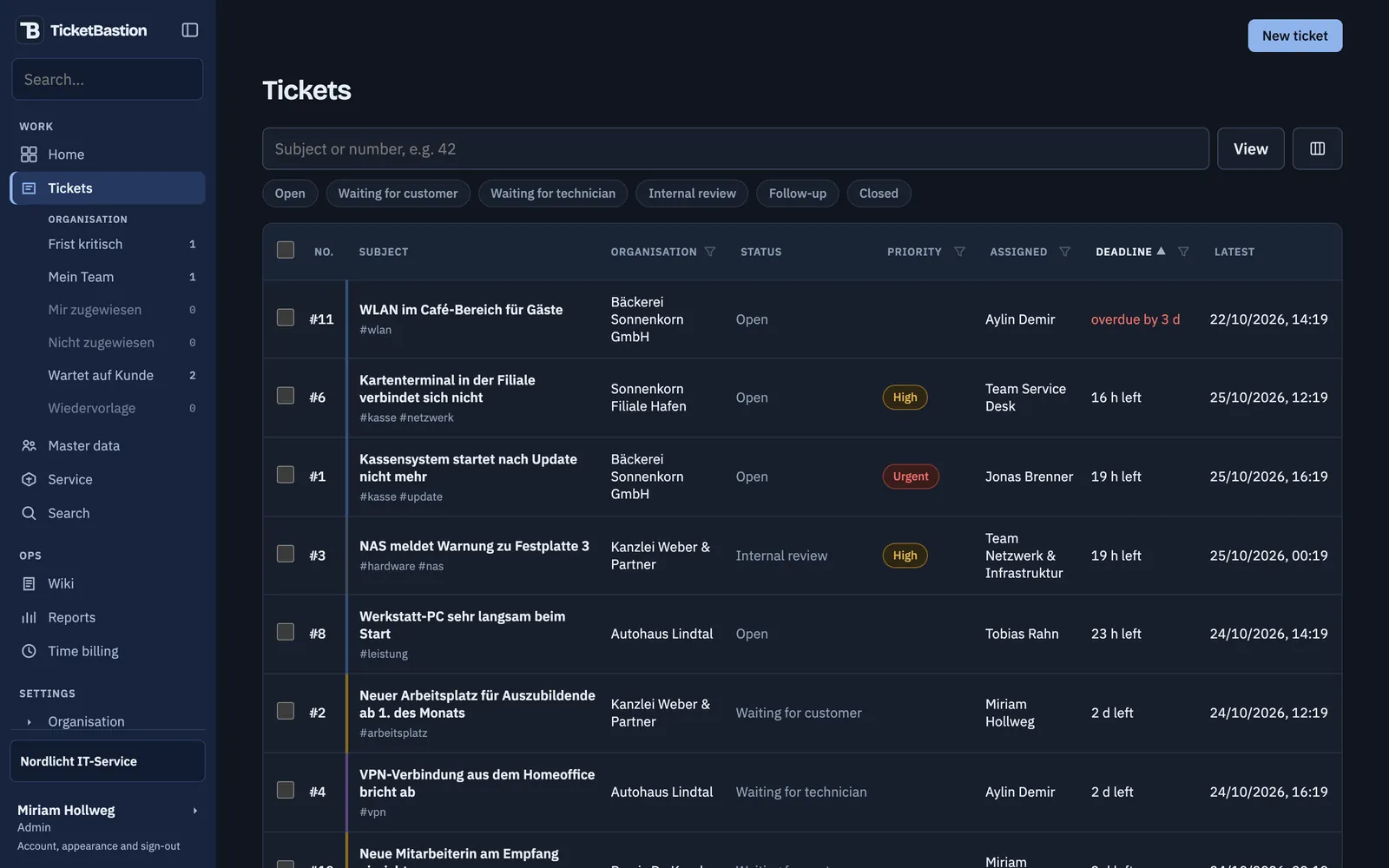Tick checkbox for ticket #11
This screenshot has height=868, width=1389.
[x=286, y=318]
